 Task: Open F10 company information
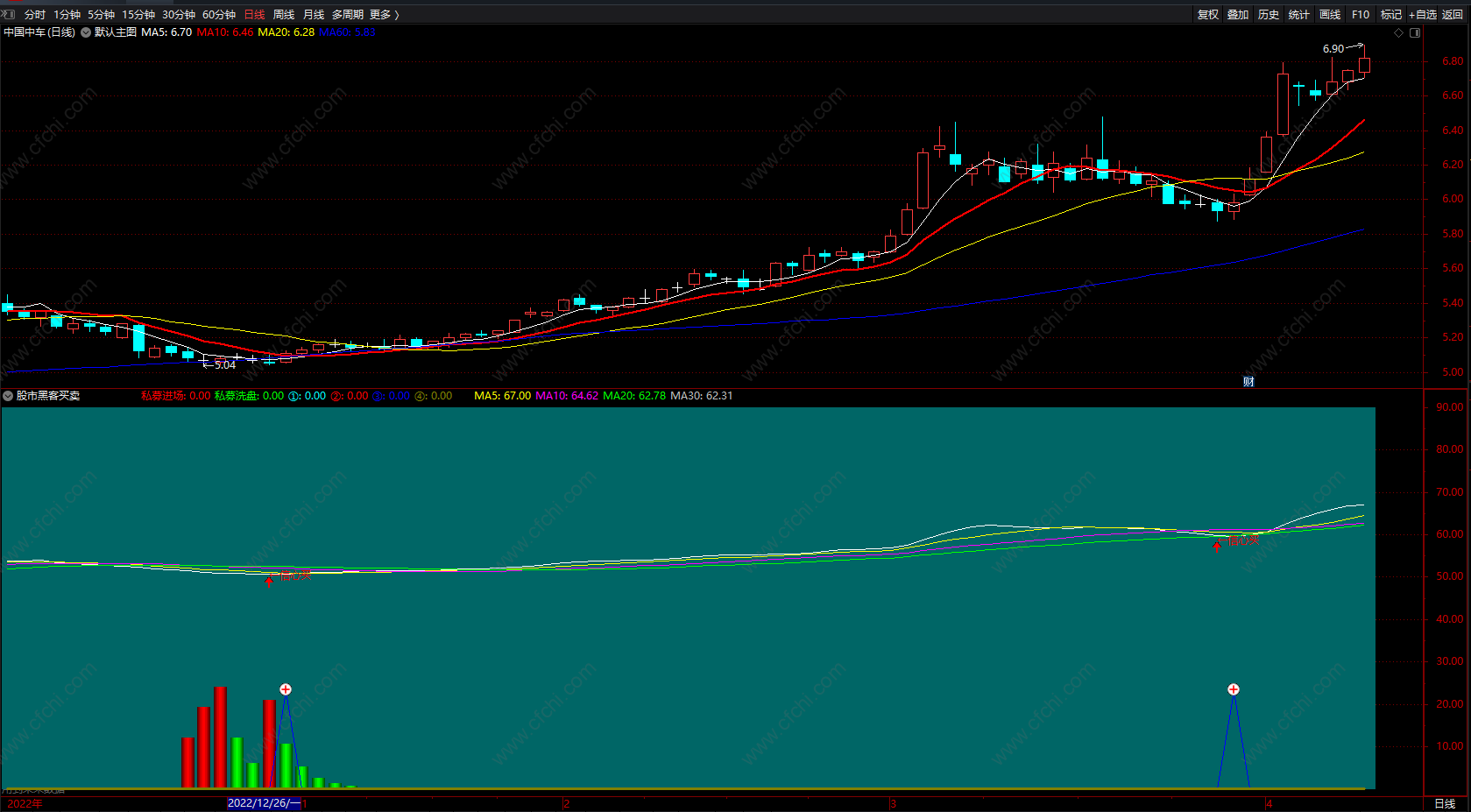pos(1361,15)
